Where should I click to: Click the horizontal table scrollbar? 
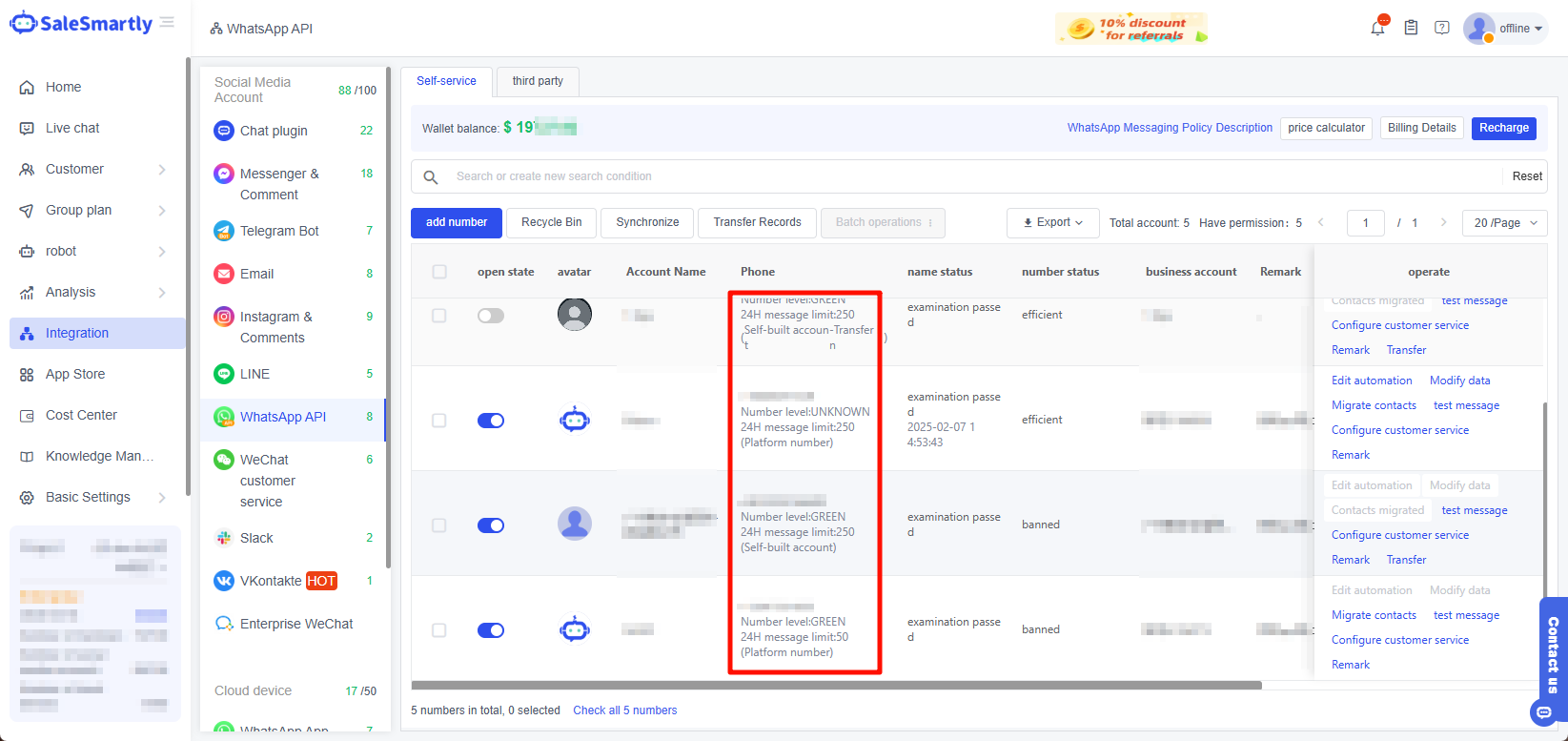click(836, 685)
